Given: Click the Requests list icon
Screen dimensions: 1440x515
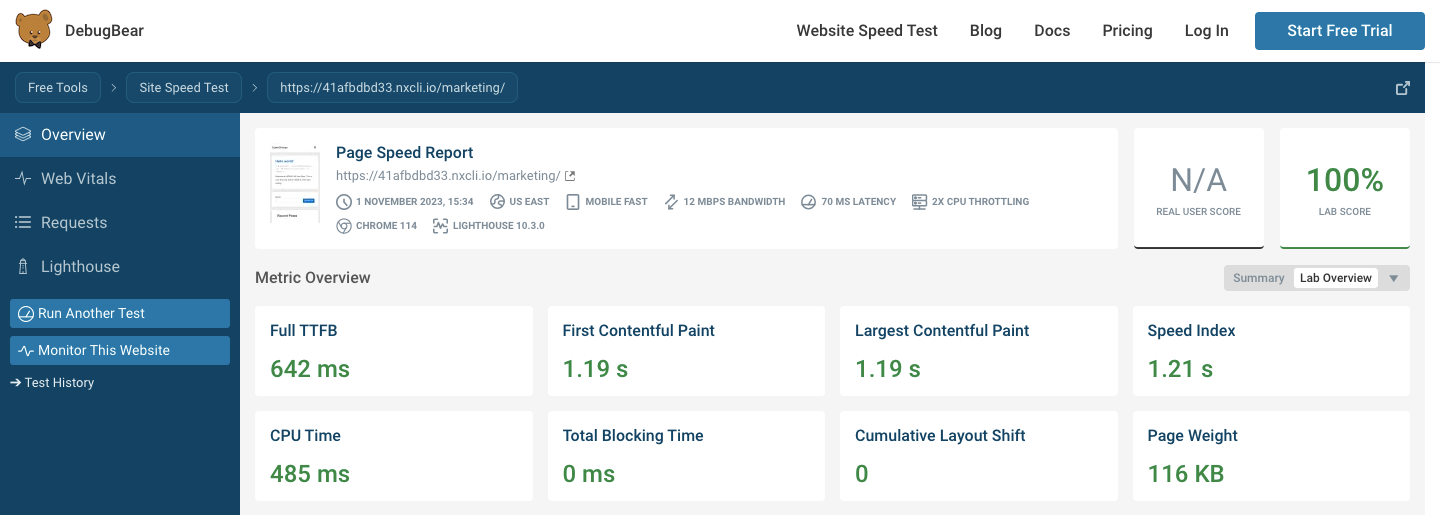Looking at the screenshot, I should (x=23, y=223).
